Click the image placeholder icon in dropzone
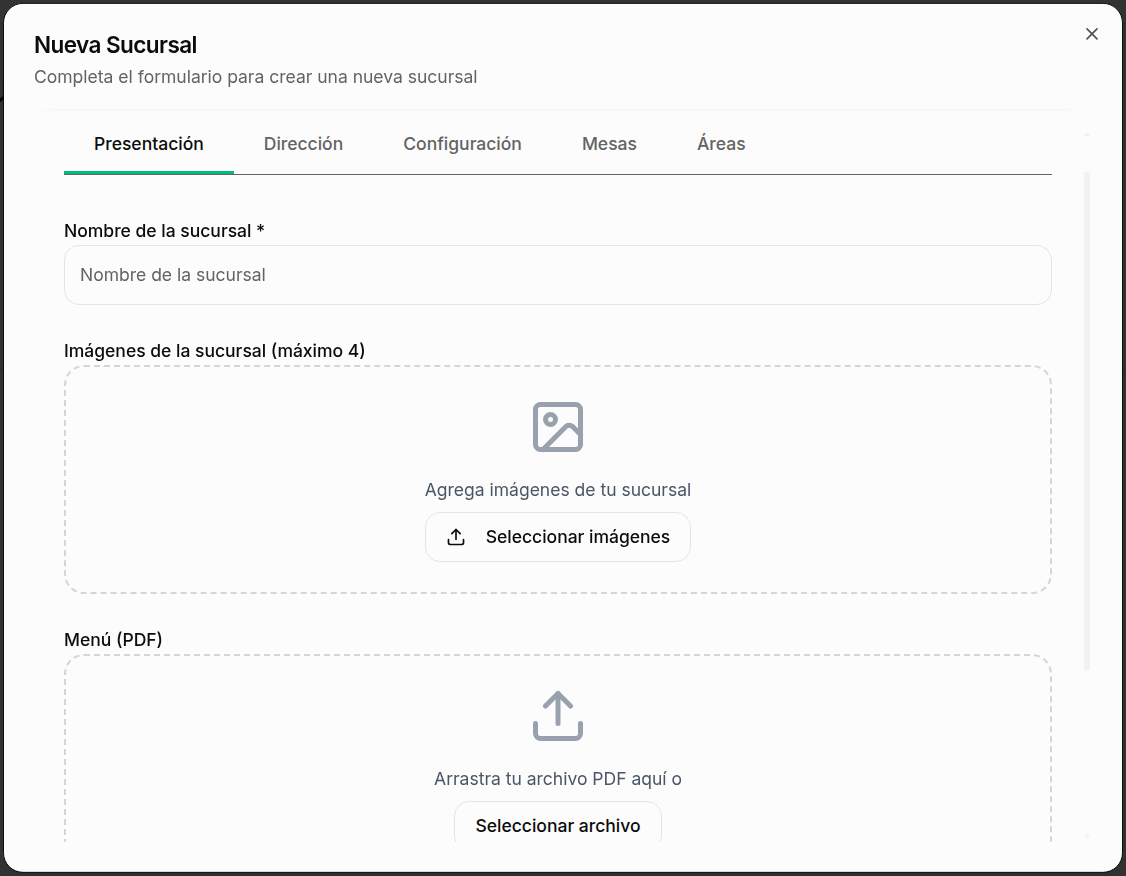This screenshot has width=1126, height=876. click(557, 427)
